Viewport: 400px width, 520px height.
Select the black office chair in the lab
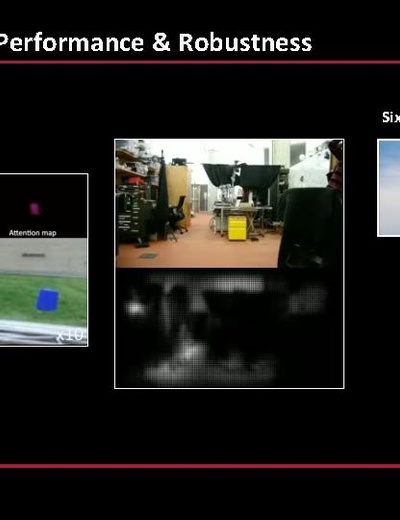[x=177, y=217]
